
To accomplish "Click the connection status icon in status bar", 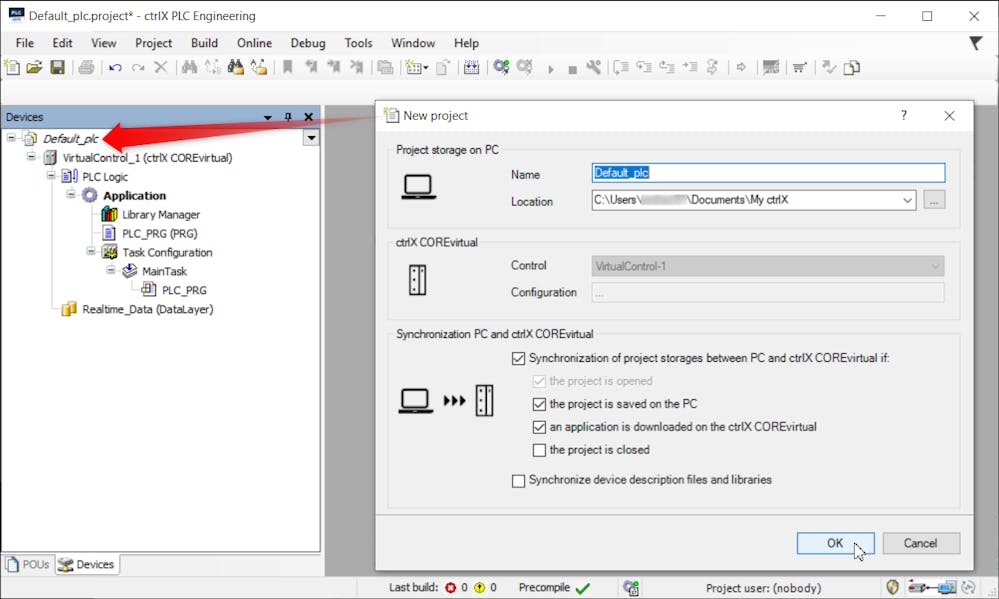I will 933,587.
